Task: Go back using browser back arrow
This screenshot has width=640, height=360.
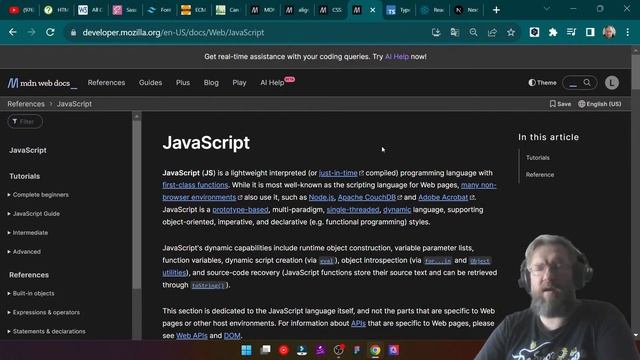Action: (x=13, y=32)
